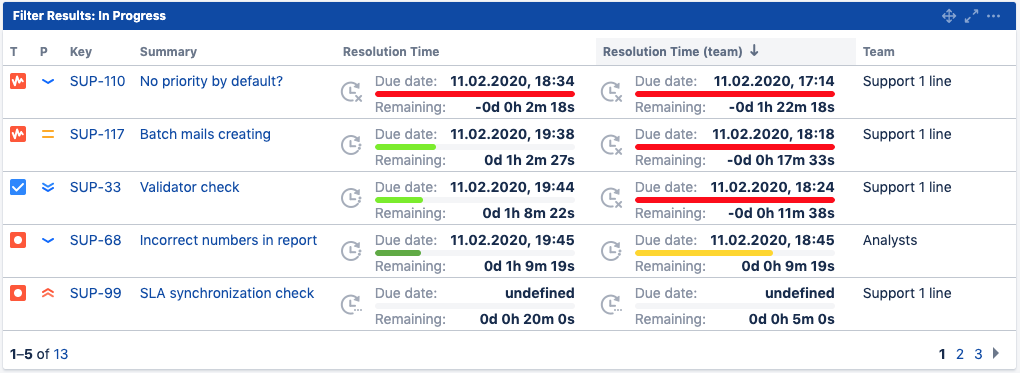Click the lowest priority icon for SUP-33
This screenshot has height=373, width=1020.
coord(47,187)
